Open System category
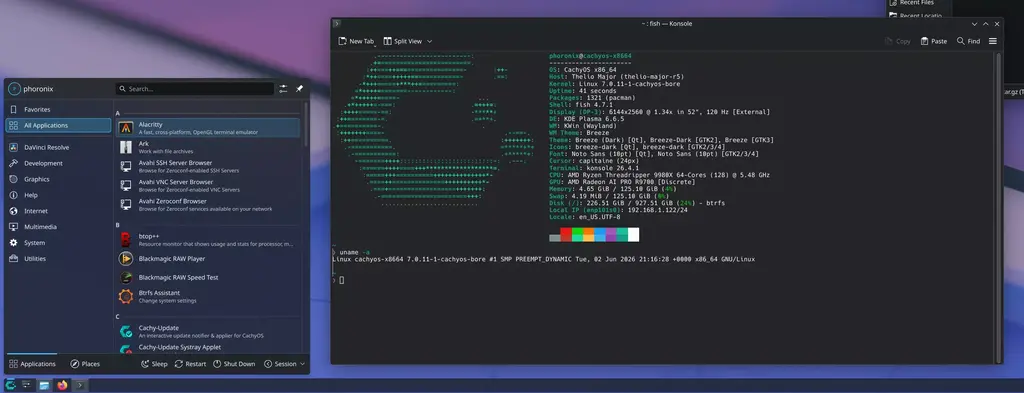The height and width of the screenshot is (393, 1024). click(58, 243)
